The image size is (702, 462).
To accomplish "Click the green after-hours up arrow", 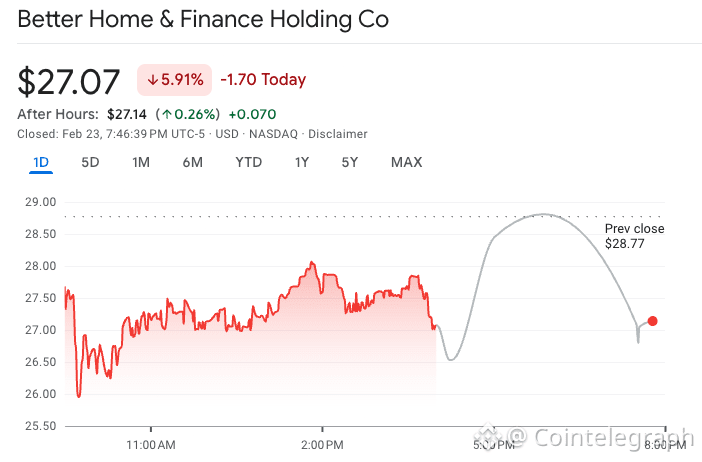I will coord(168,114).
